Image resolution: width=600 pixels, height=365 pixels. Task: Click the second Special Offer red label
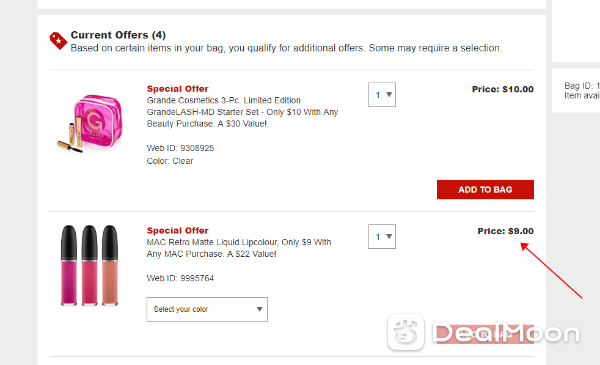(178, 231)
